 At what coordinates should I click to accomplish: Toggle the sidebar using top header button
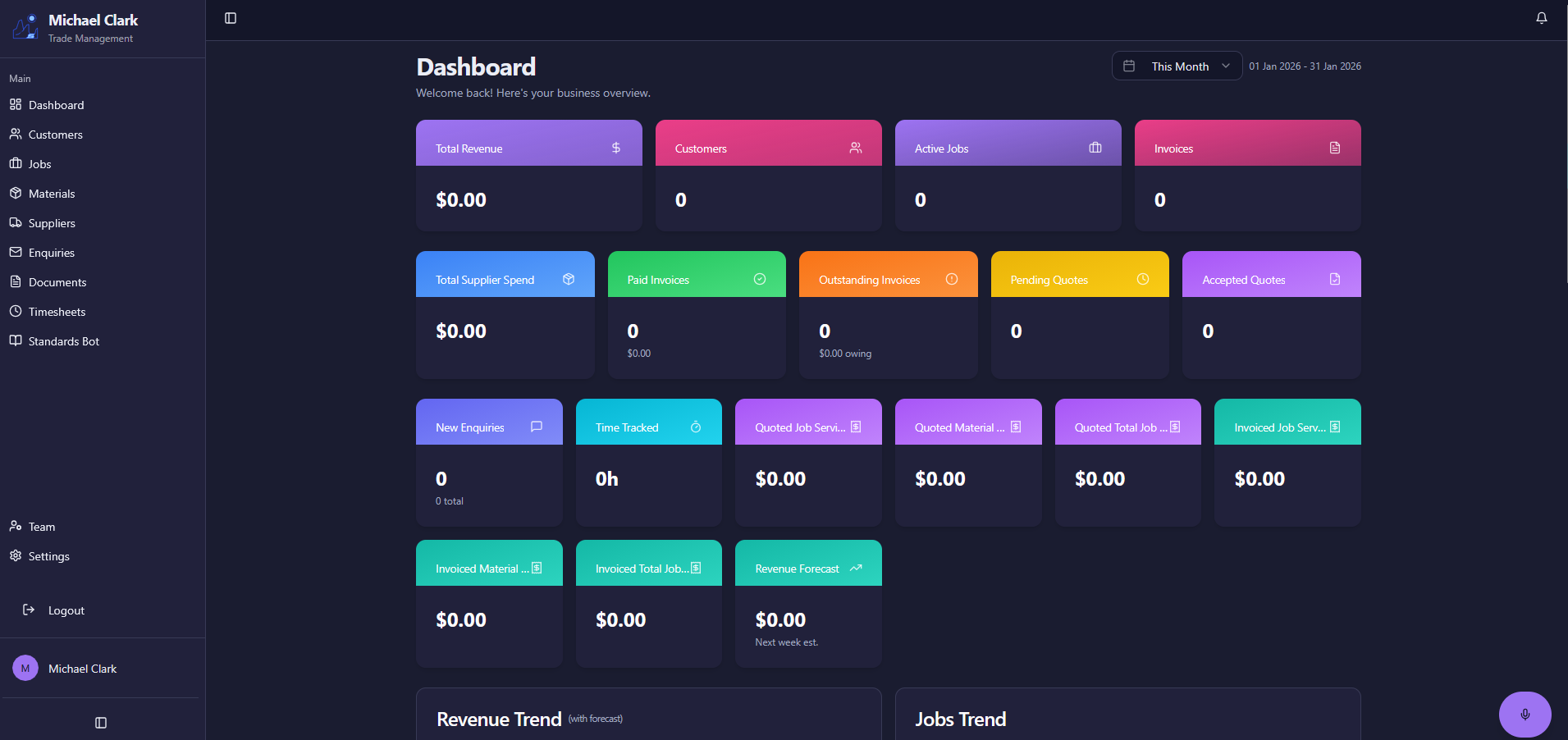tap(231, 18)
